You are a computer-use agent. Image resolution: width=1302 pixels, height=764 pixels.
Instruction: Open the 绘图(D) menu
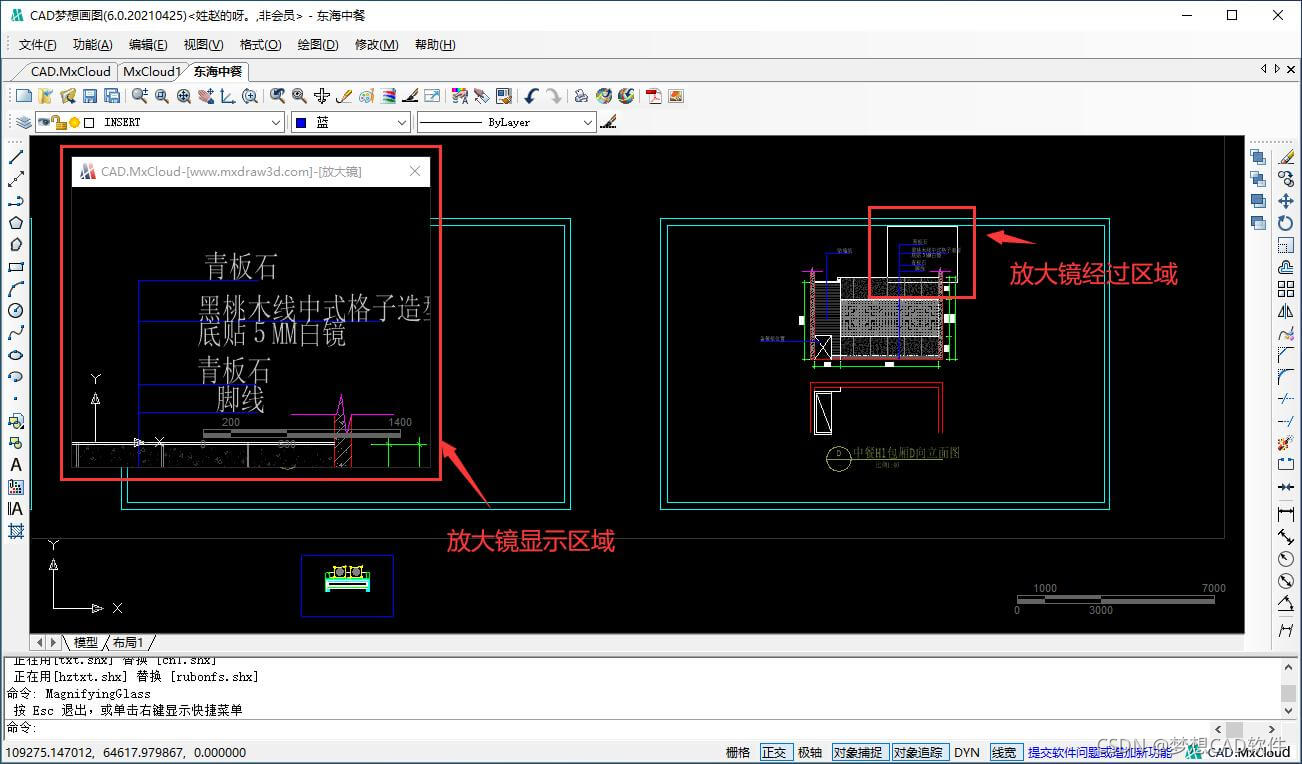318,45
